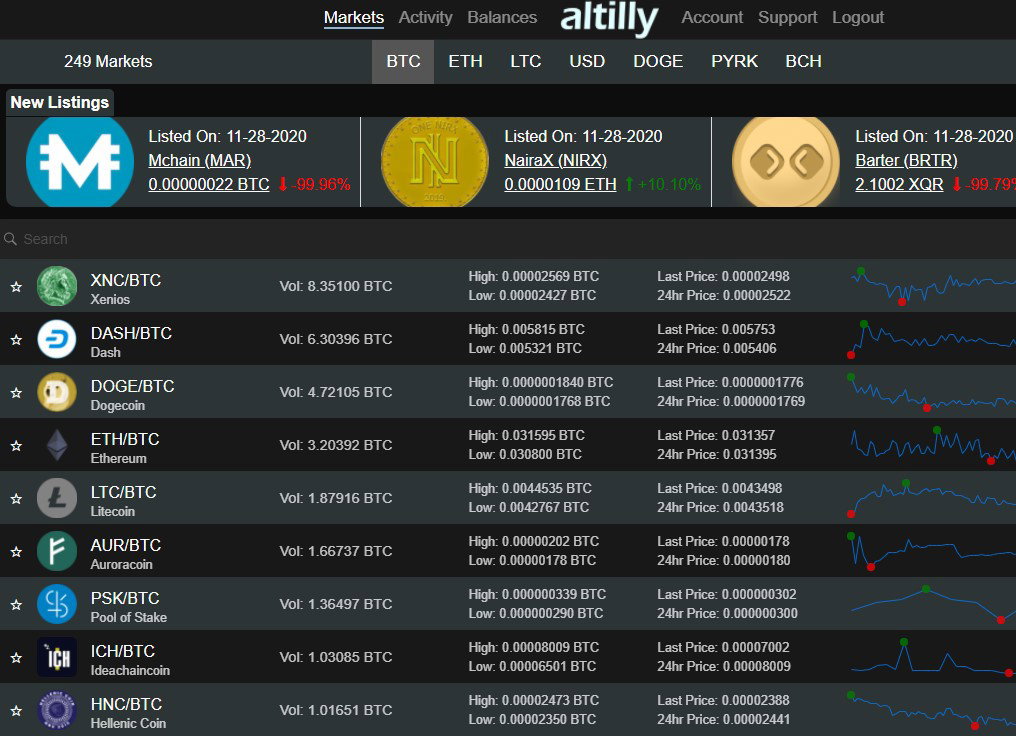
Task: Switch to the DOGE market tab
Action: pos(658,62)
